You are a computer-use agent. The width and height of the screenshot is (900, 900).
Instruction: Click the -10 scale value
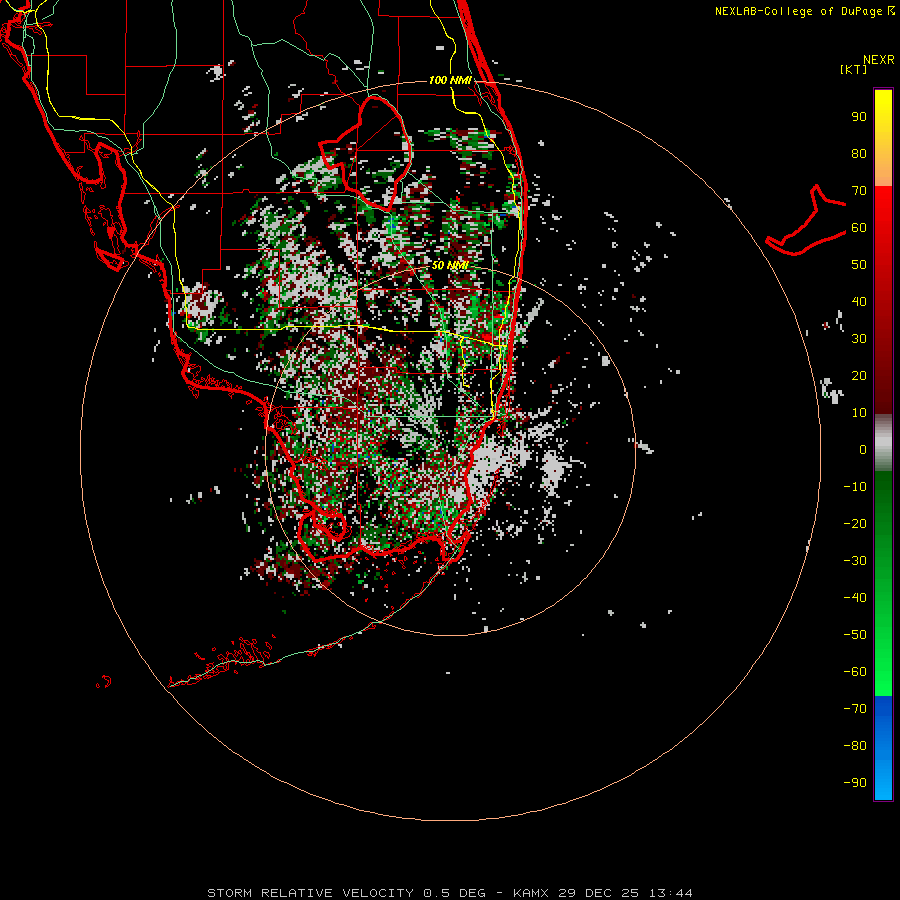[855, 487]
